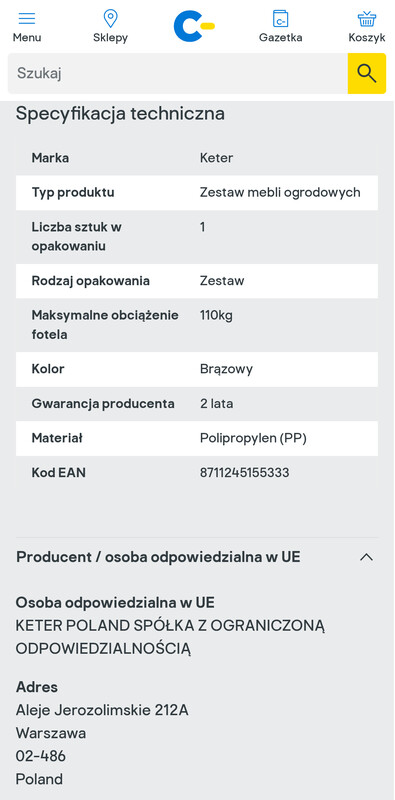
Task: Click the Menu text label
Action: pyautogui.click(x=27, y=38)
